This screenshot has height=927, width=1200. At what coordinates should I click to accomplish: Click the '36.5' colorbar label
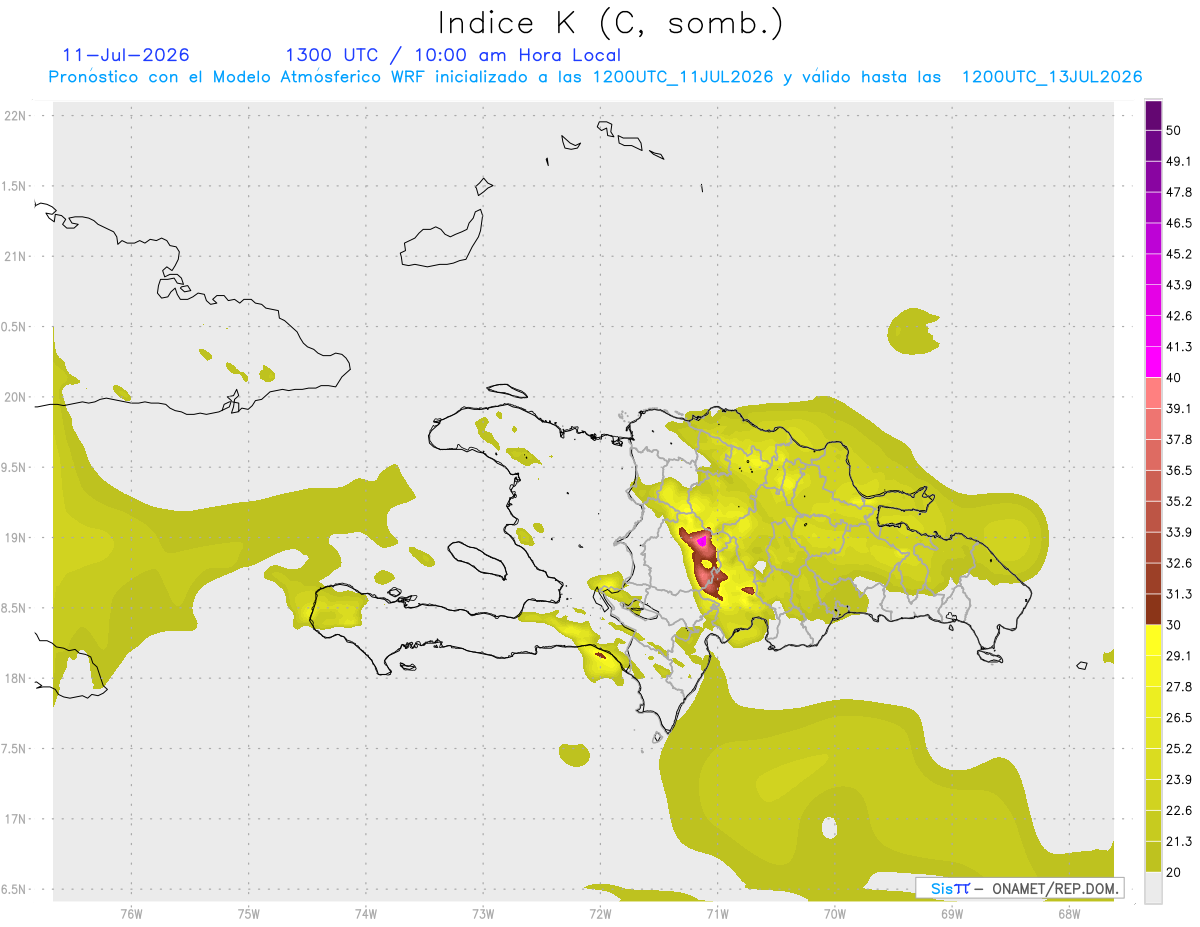tap(1179, 471)
